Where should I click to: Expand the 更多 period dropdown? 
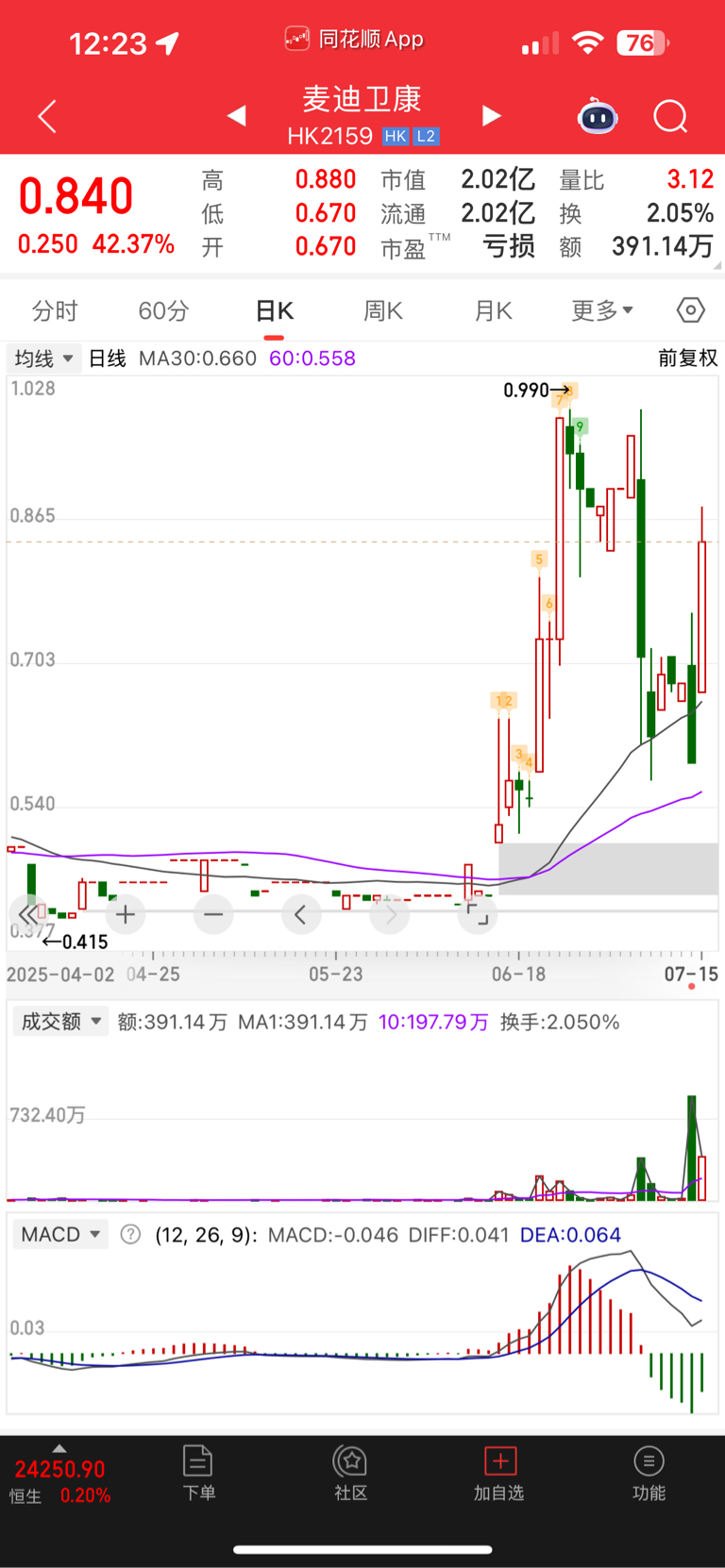point(601,310)
